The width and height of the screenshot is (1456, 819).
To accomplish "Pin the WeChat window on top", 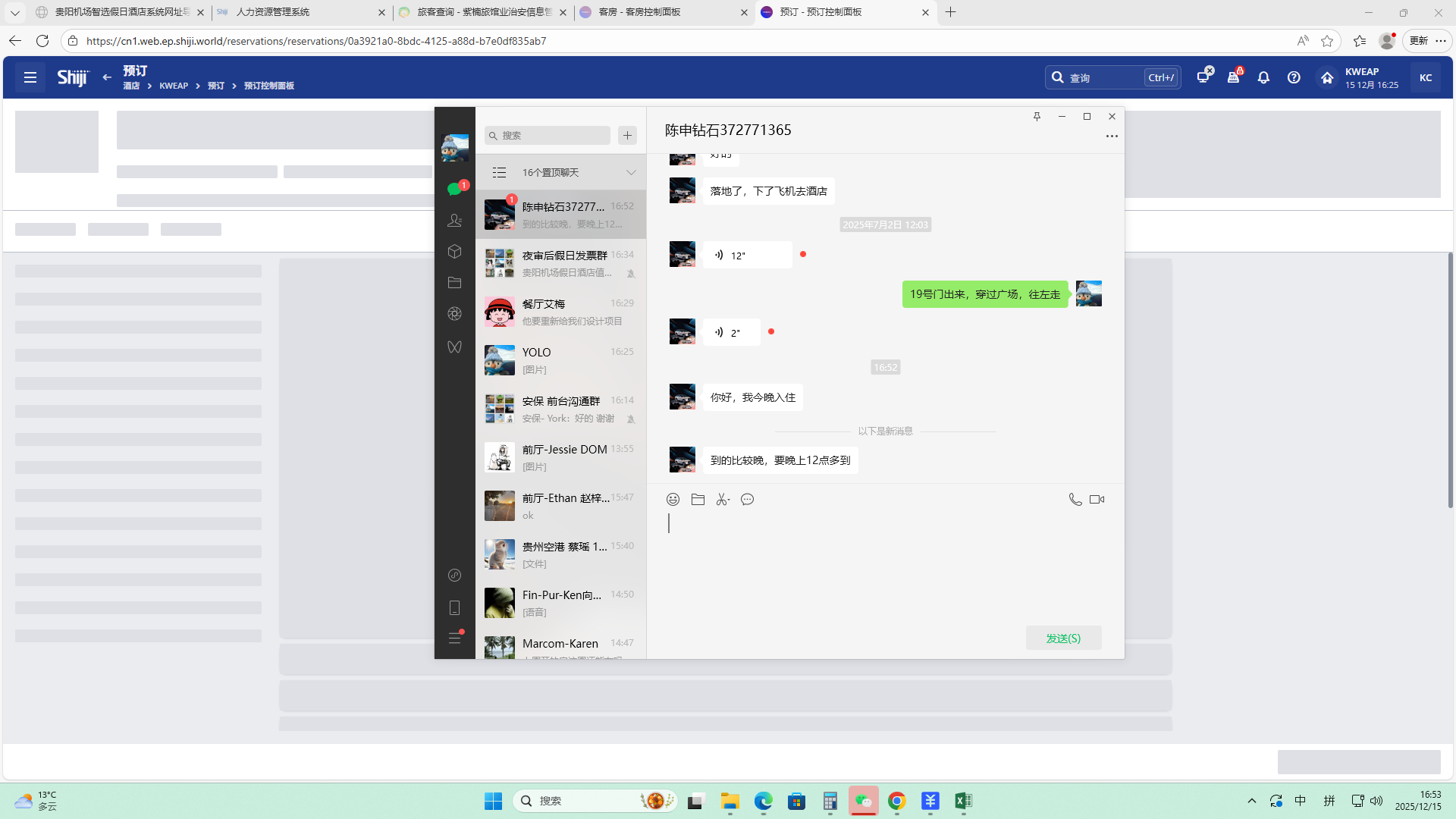I will click(1037, 117).
